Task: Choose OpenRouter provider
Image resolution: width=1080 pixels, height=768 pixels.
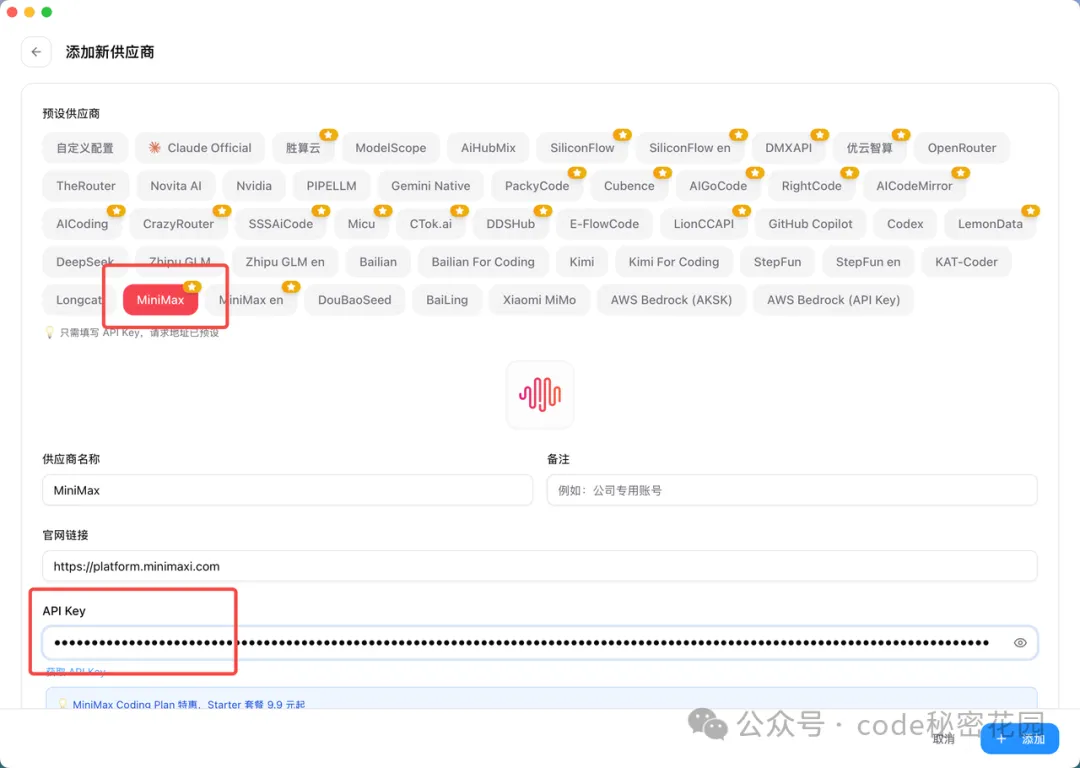Action: pos(962,148)
